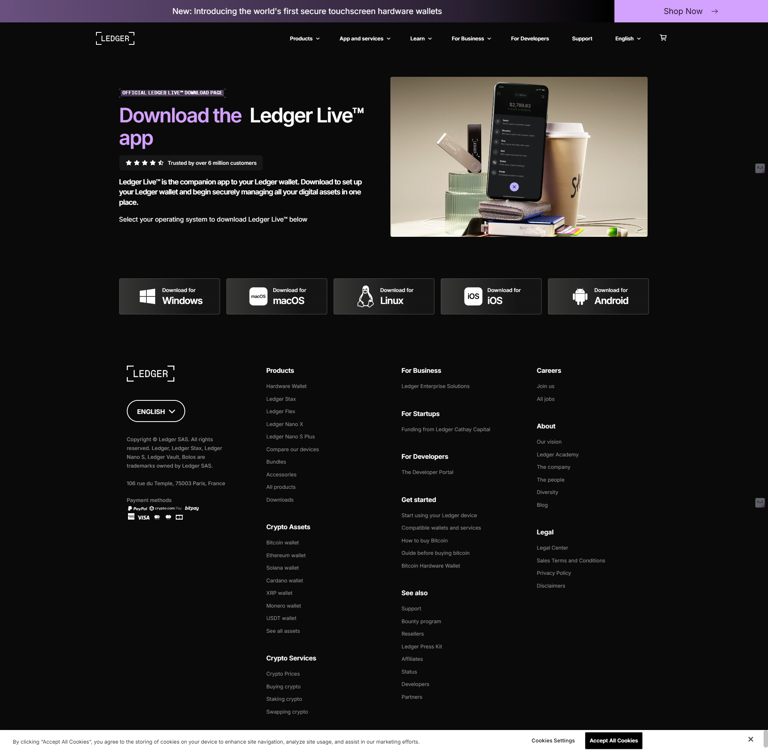Click the Ledger logo in footer

point(150,373)
